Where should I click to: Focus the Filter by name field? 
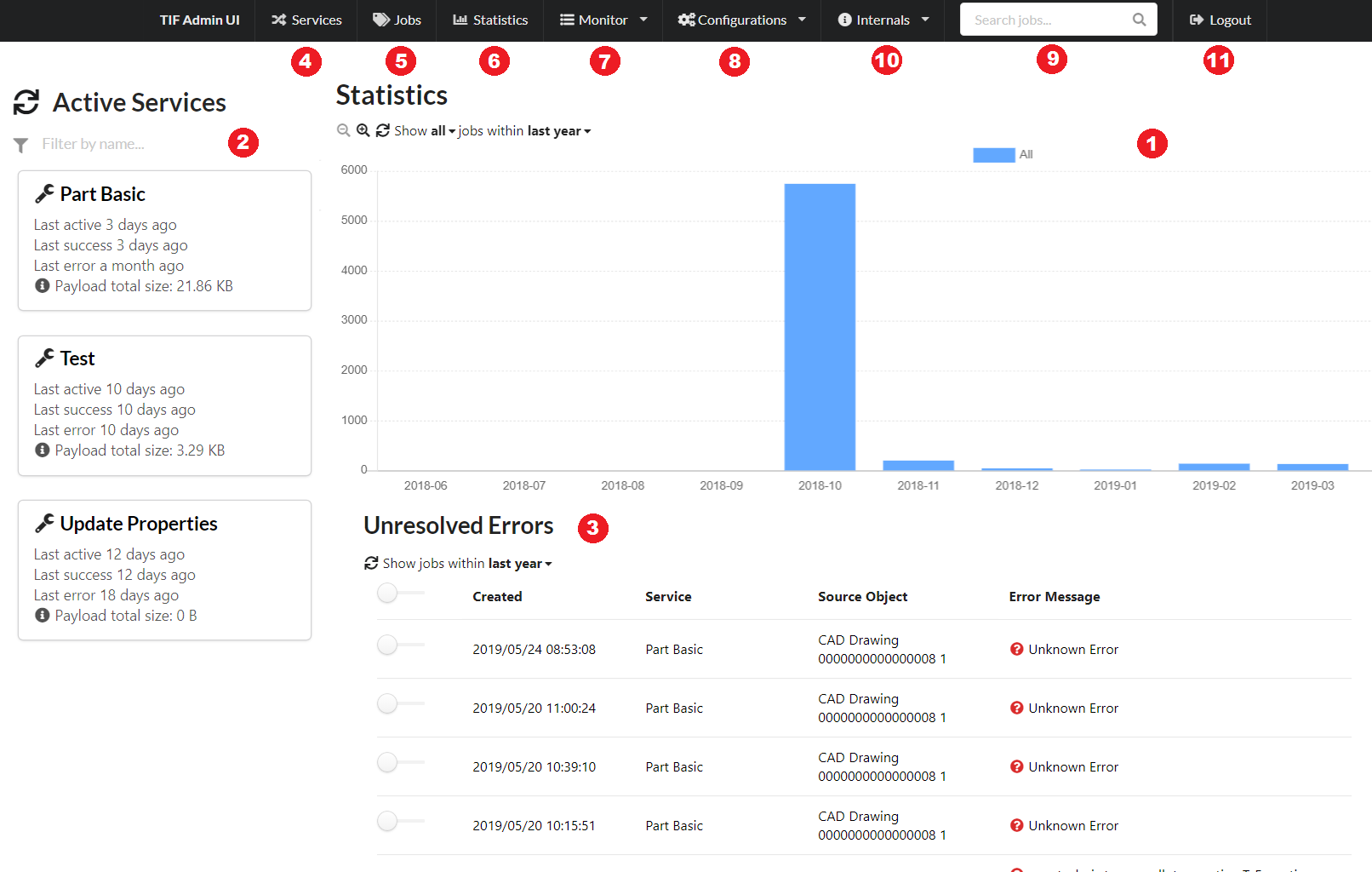point(128,144)
